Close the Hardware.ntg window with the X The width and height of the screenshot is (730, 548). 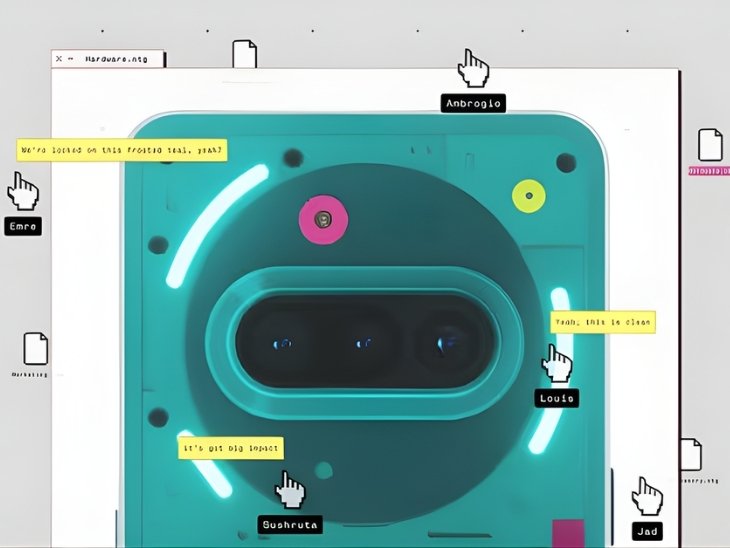coord(59,59)
